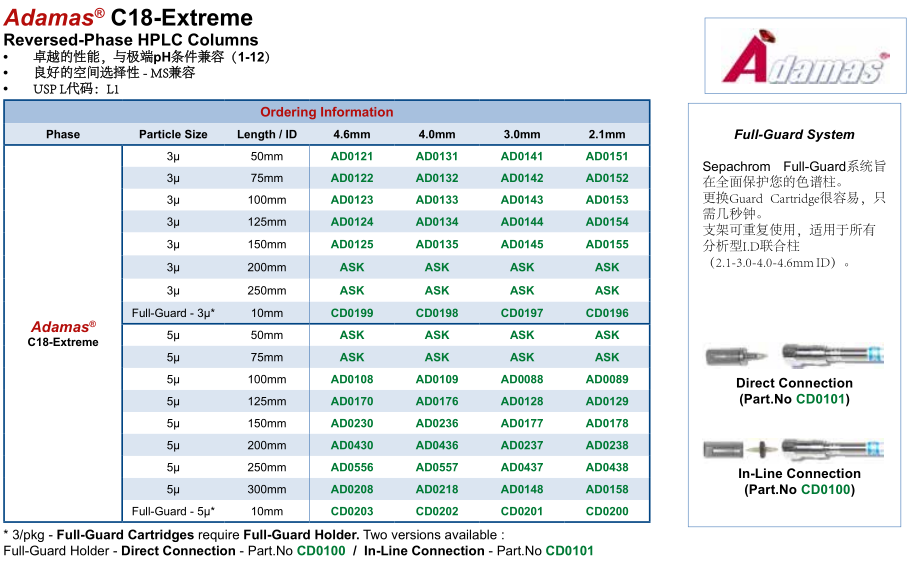The height and width of the screenshot is (566, 910).
Task: Click the 4.0mm column header
Action: (x=436, y=134)
